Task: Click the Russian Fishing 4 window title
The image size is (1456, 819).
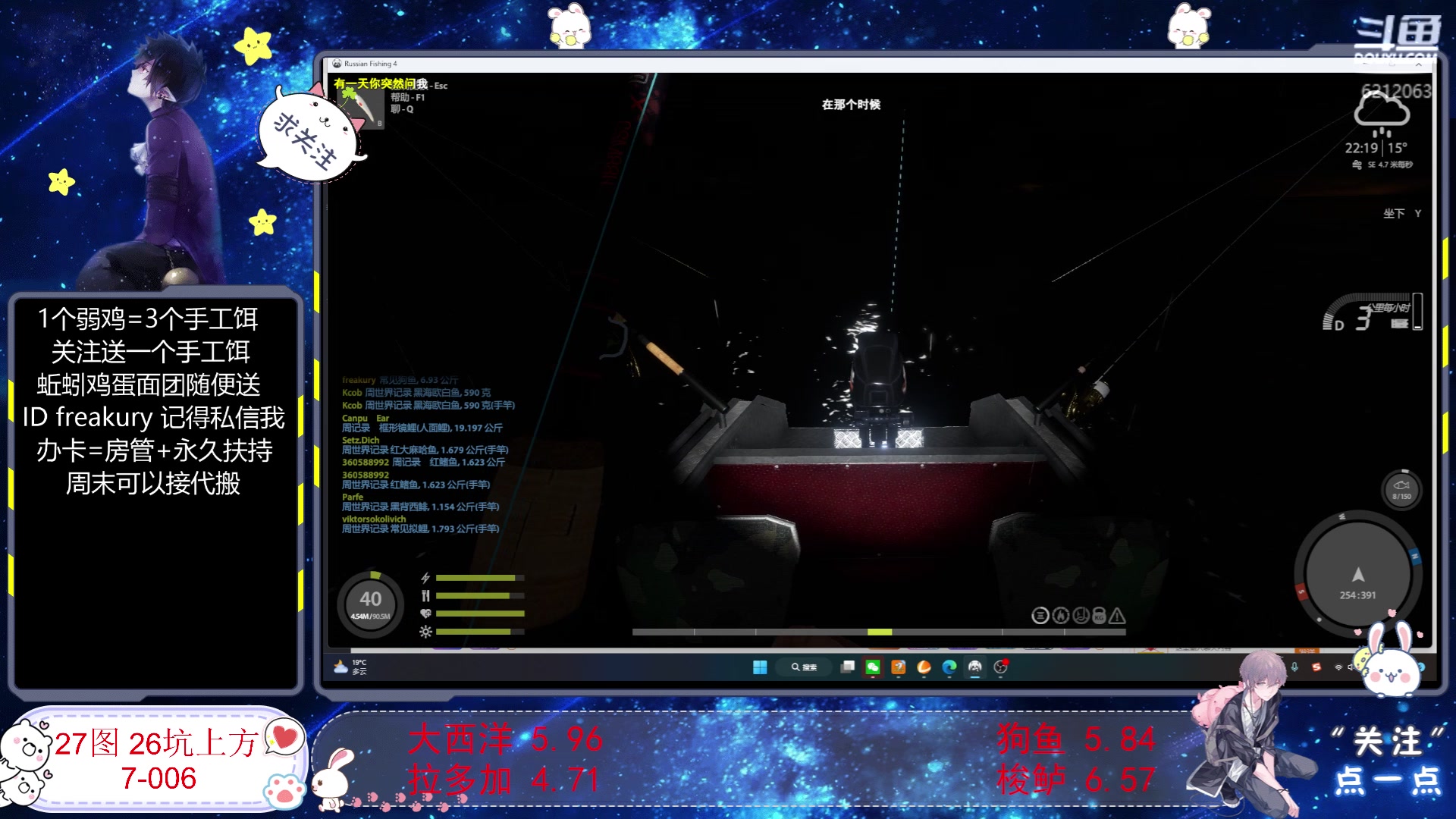Action: [371, 64]
